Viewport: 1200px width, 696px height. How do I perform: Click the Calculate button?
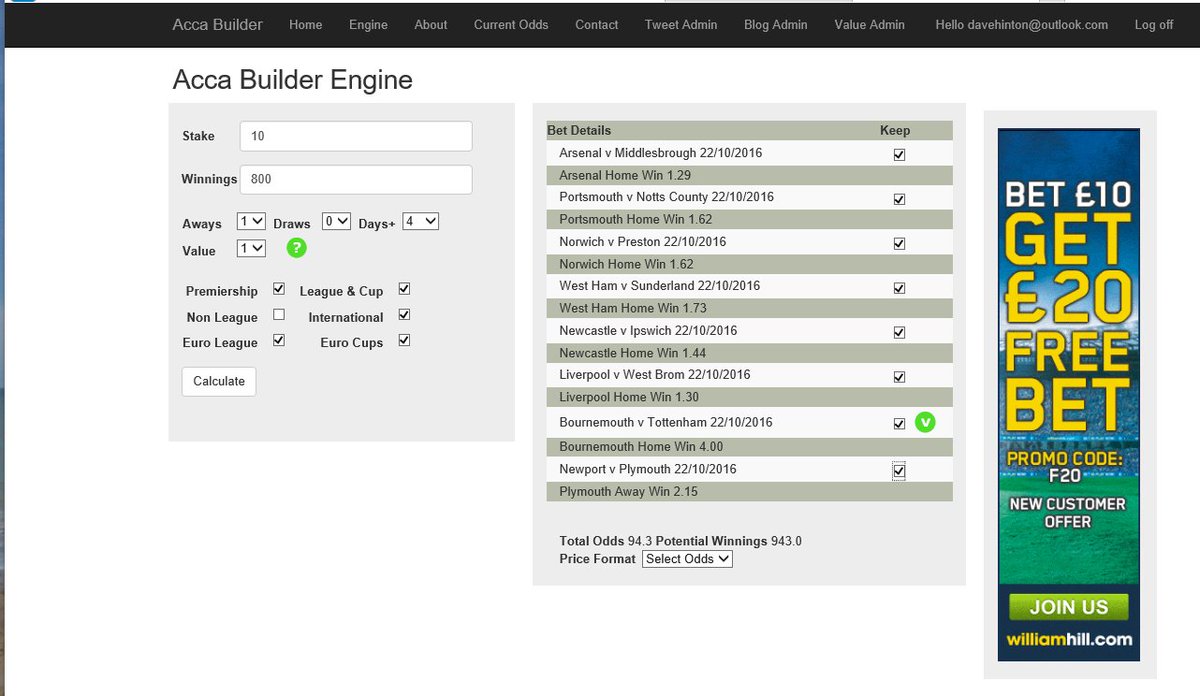click(219, 381)
